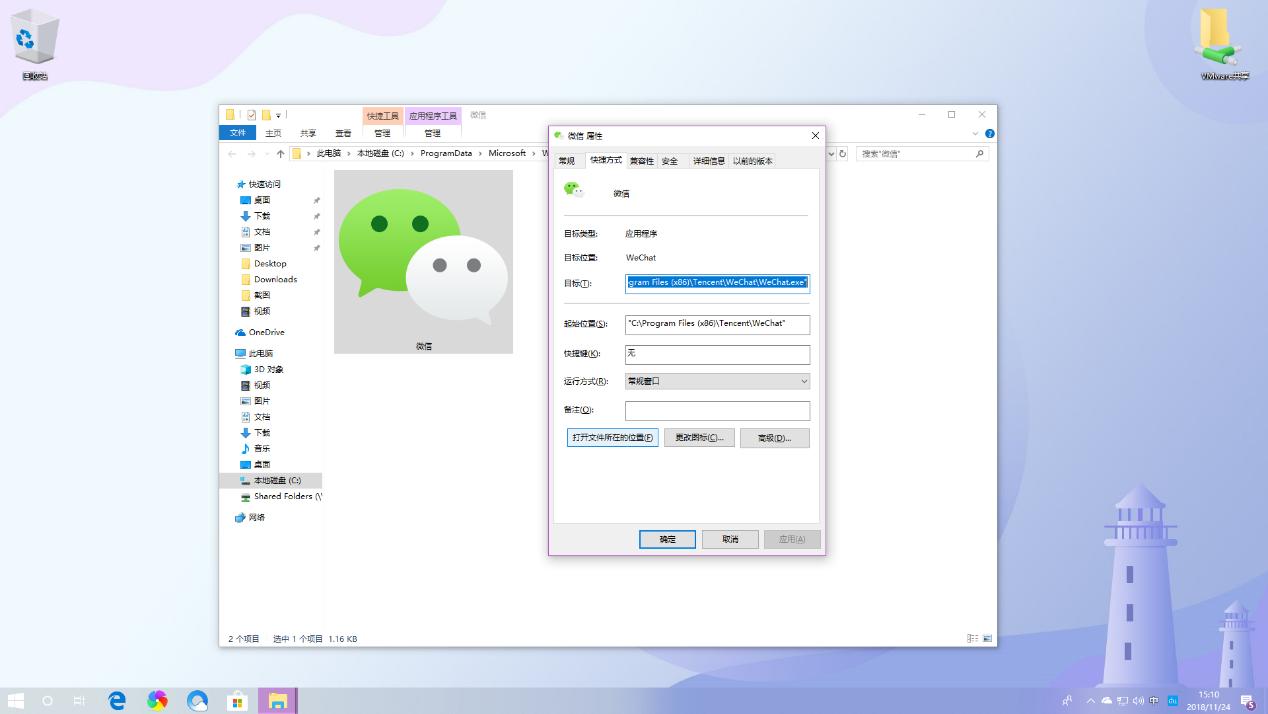Launch Microsoft Edge from the taskbar
The width and height of the screenshot is (1268, 714).
tap(117, 701)
